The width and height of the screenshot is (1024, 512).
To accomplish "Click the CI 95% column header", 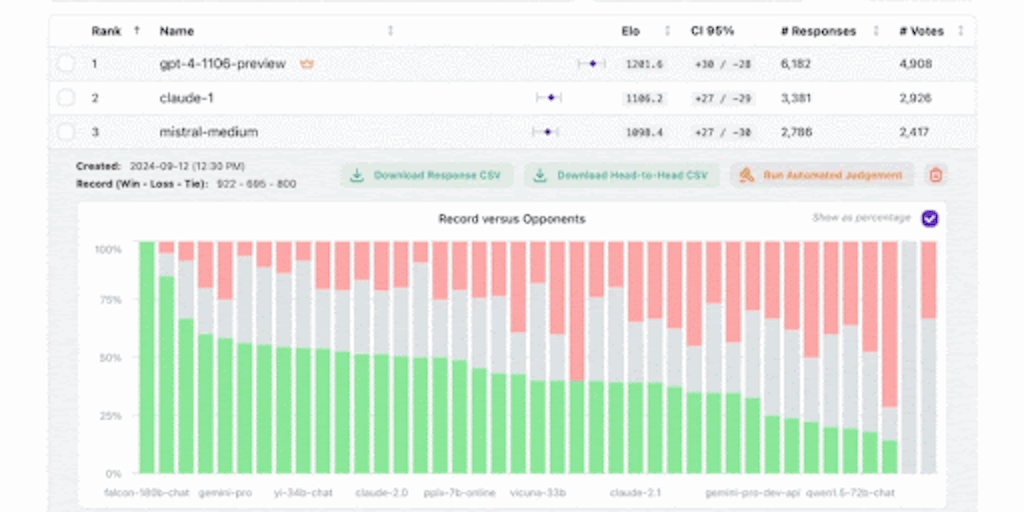I will pyautogui.click(x=711, y=31).
